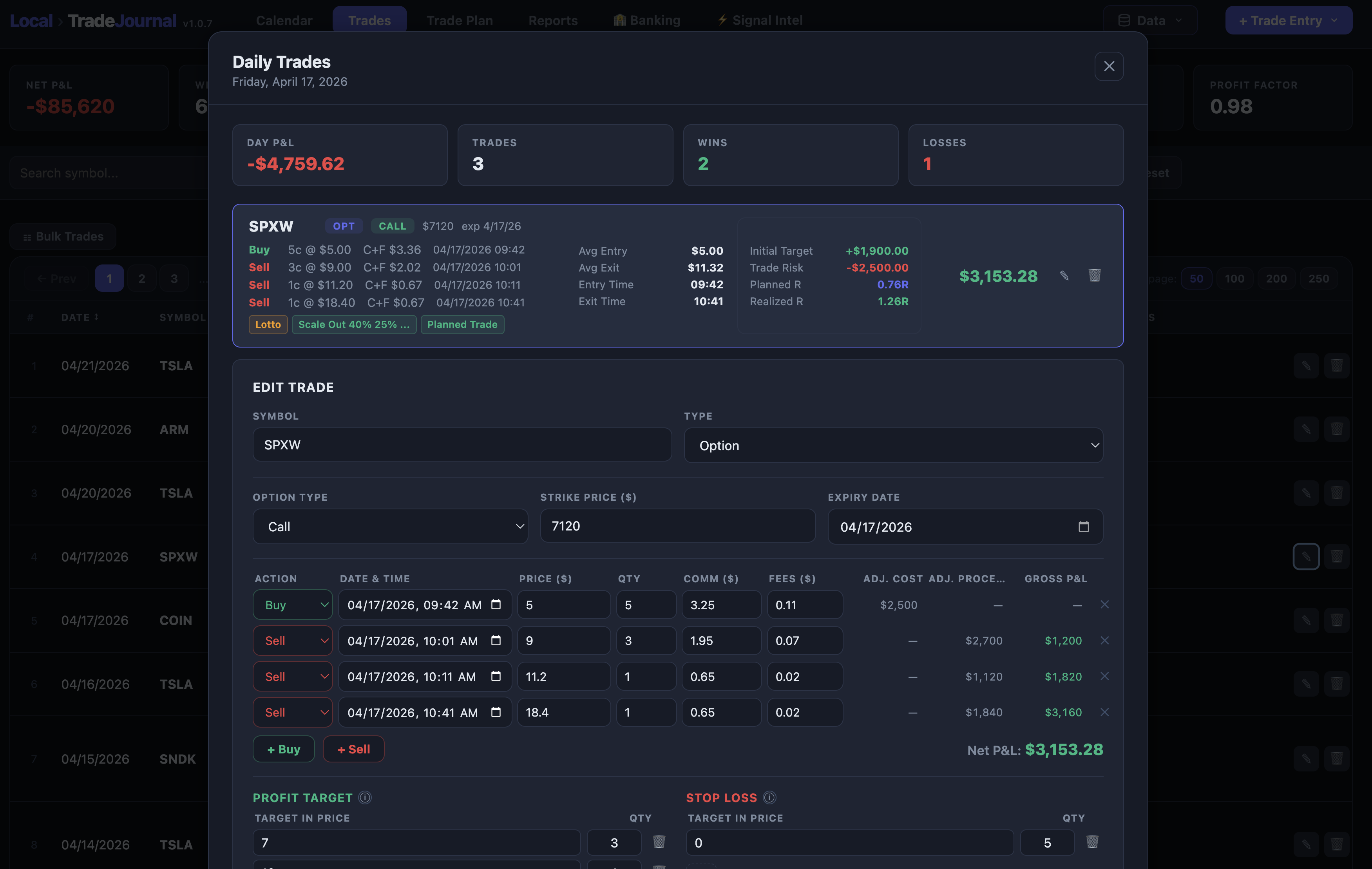1372x869 pixels.
Task: Click the + Buy button to add execution
Action: click(283, 749)
